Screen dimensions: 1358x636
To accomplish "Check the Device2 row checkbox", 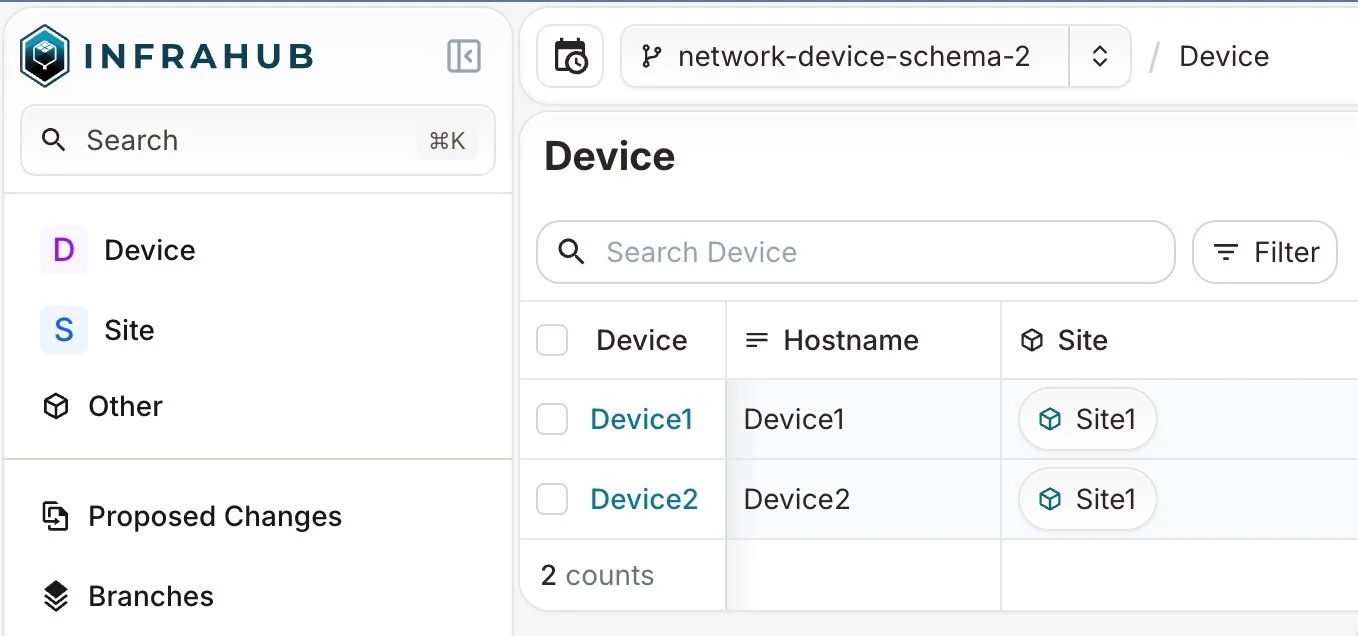I will (x=552, y=498).
